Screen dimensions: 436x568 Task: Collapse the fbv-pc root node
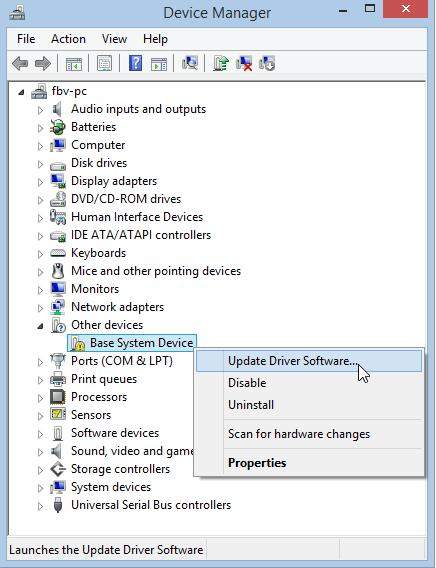click(x=21, y=93)
